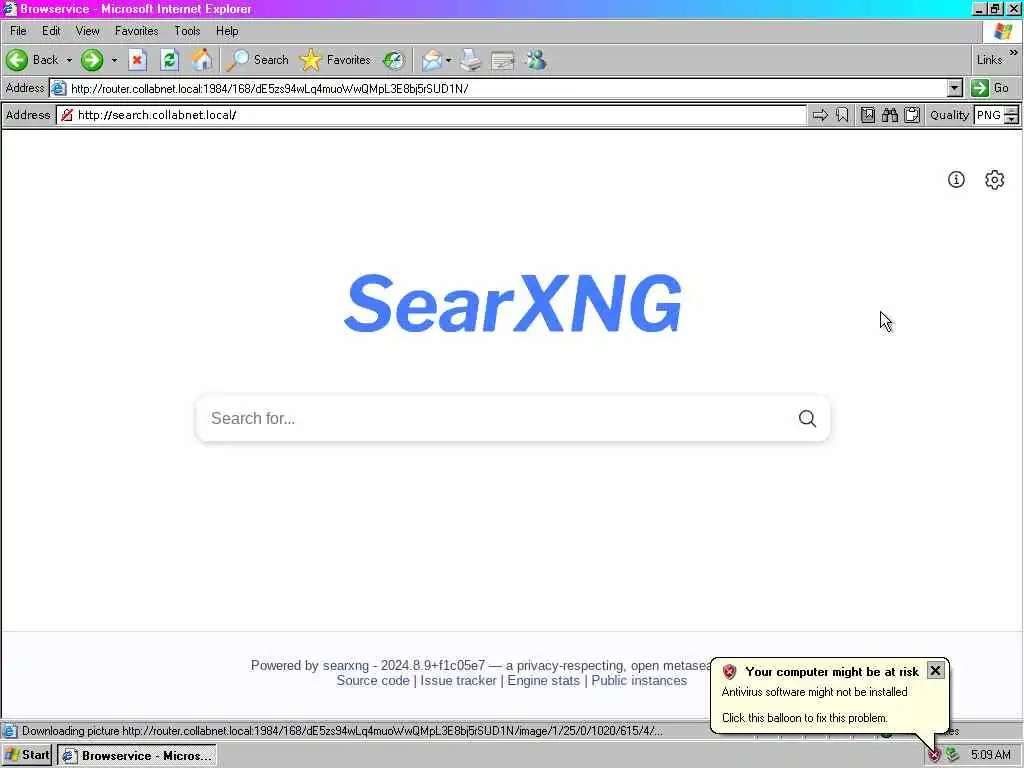Open the Issue tracker link
The width and height of the screenshot is (1024, 768).
point(458,680)
